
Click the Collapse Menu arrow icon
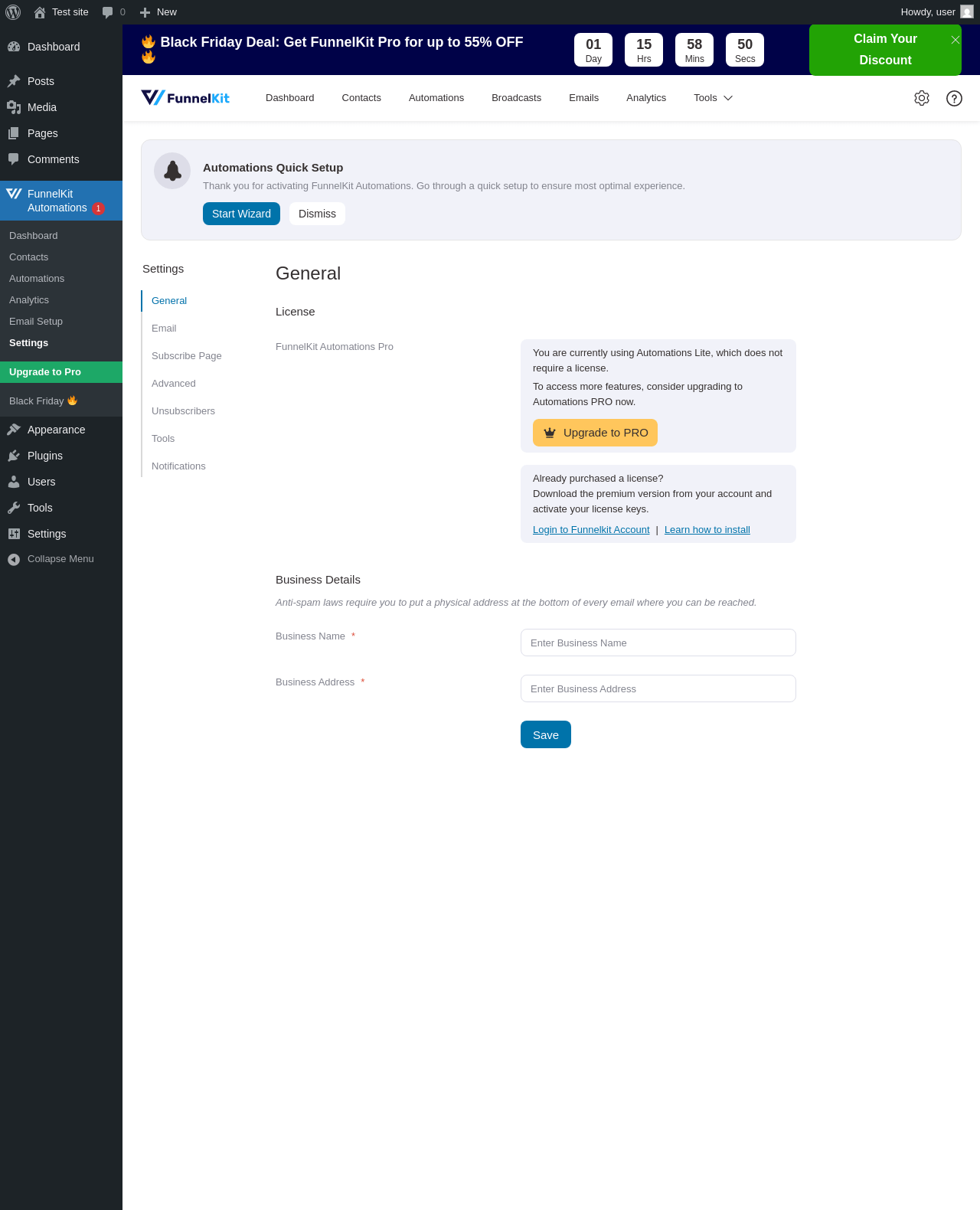[14, 559]
